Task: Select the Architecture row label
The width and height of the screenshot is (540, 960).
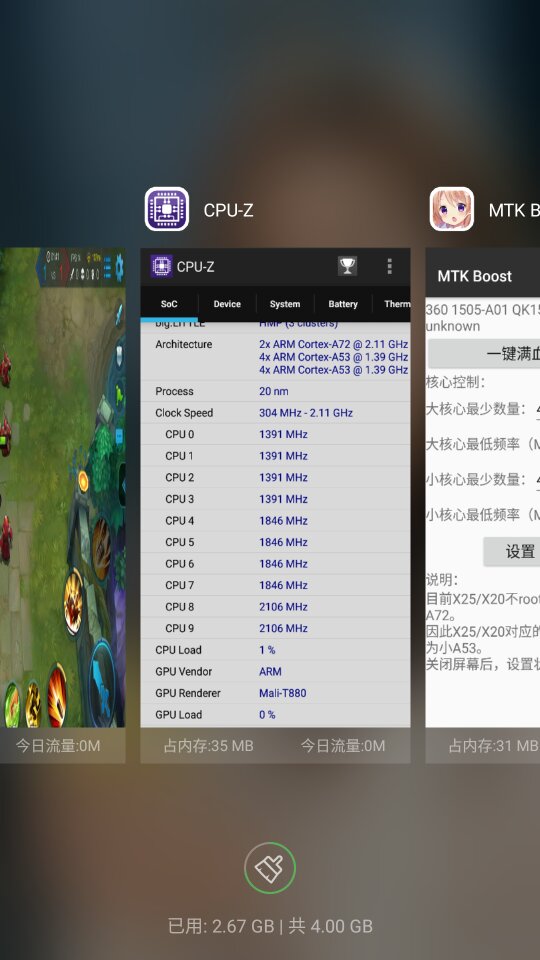Action: (x=184, y=344)
